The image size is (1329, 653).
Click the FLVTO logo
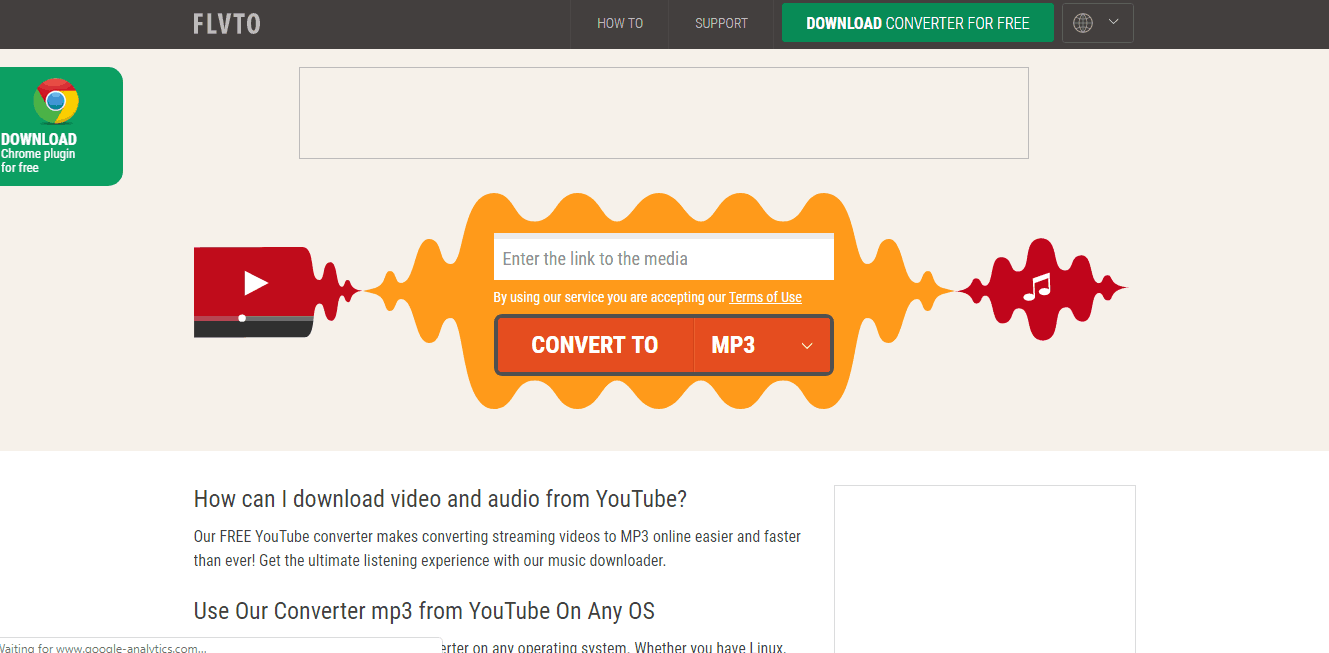pos(226,23)
